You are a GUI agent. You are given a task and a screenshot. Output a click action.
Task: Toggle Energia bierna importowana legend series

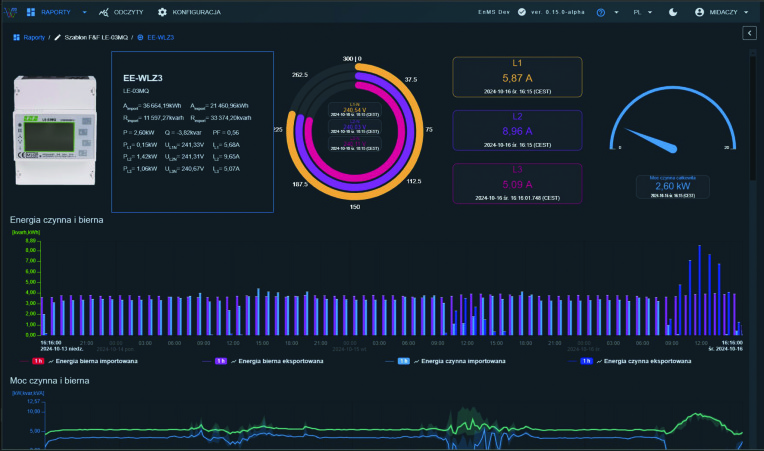[x=97, y=360]
